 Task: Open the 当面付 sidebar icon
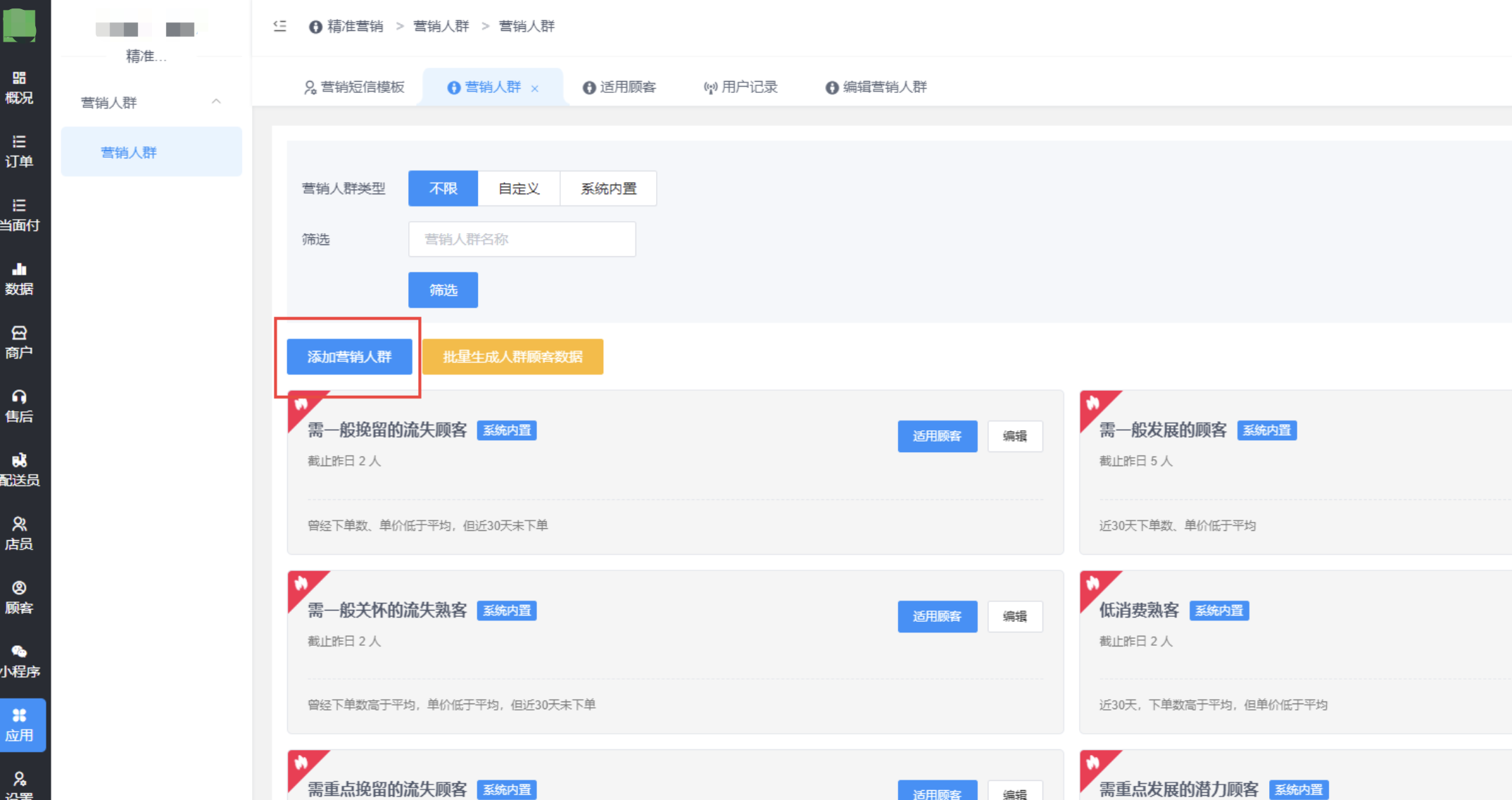(19, 215)
